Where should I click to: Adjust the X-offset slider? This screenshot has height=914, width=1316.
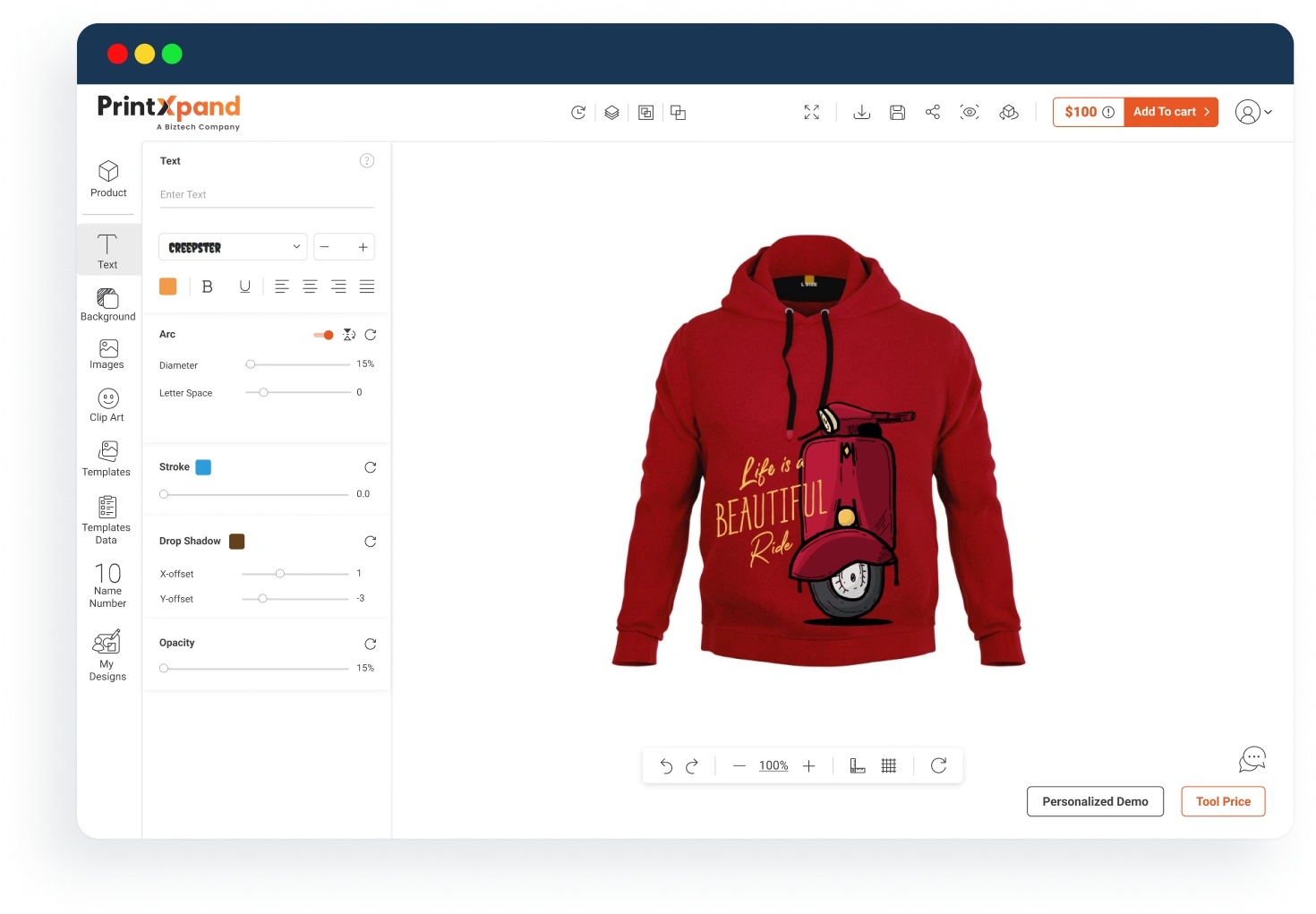pos(295,573)
